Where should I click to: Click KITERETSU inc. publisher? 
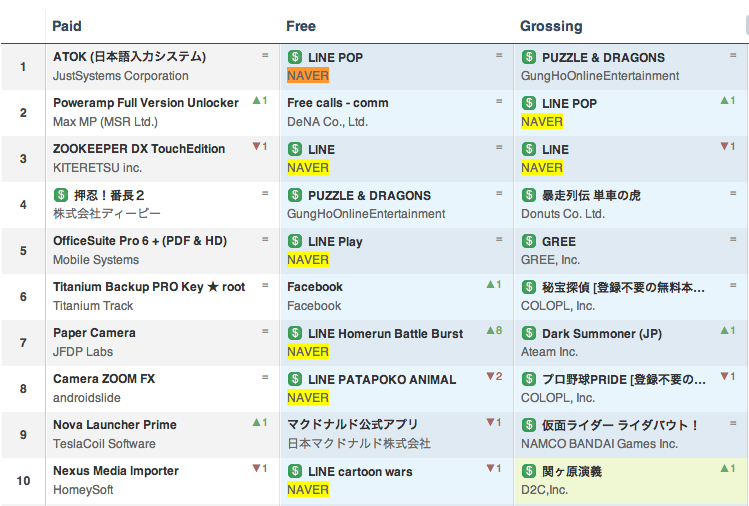pyautogui.click(x=97, y=168)
